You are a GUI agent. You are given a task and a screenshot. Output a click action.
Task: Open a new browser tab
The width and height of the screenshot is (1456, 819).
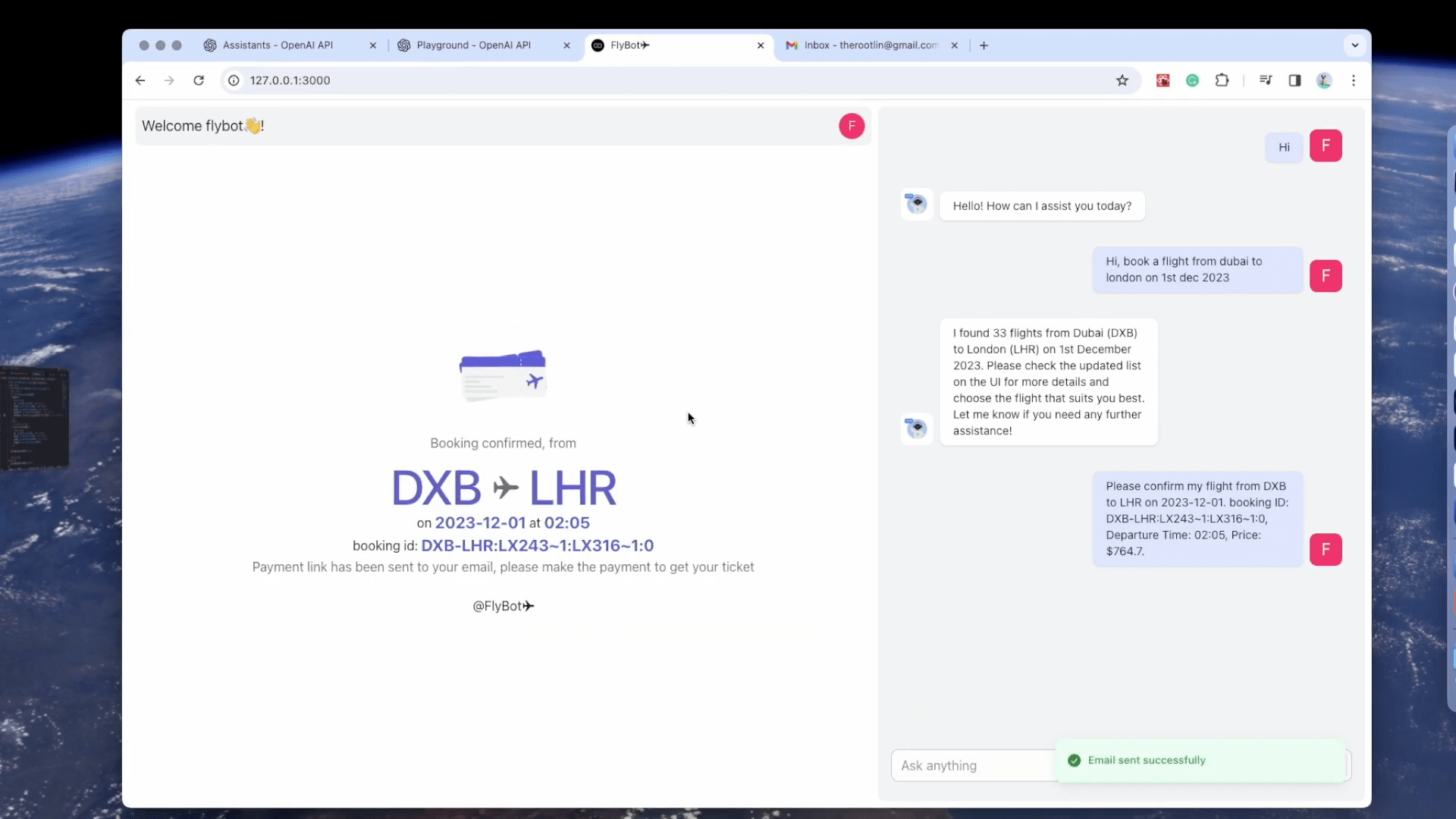pos(984,45)
